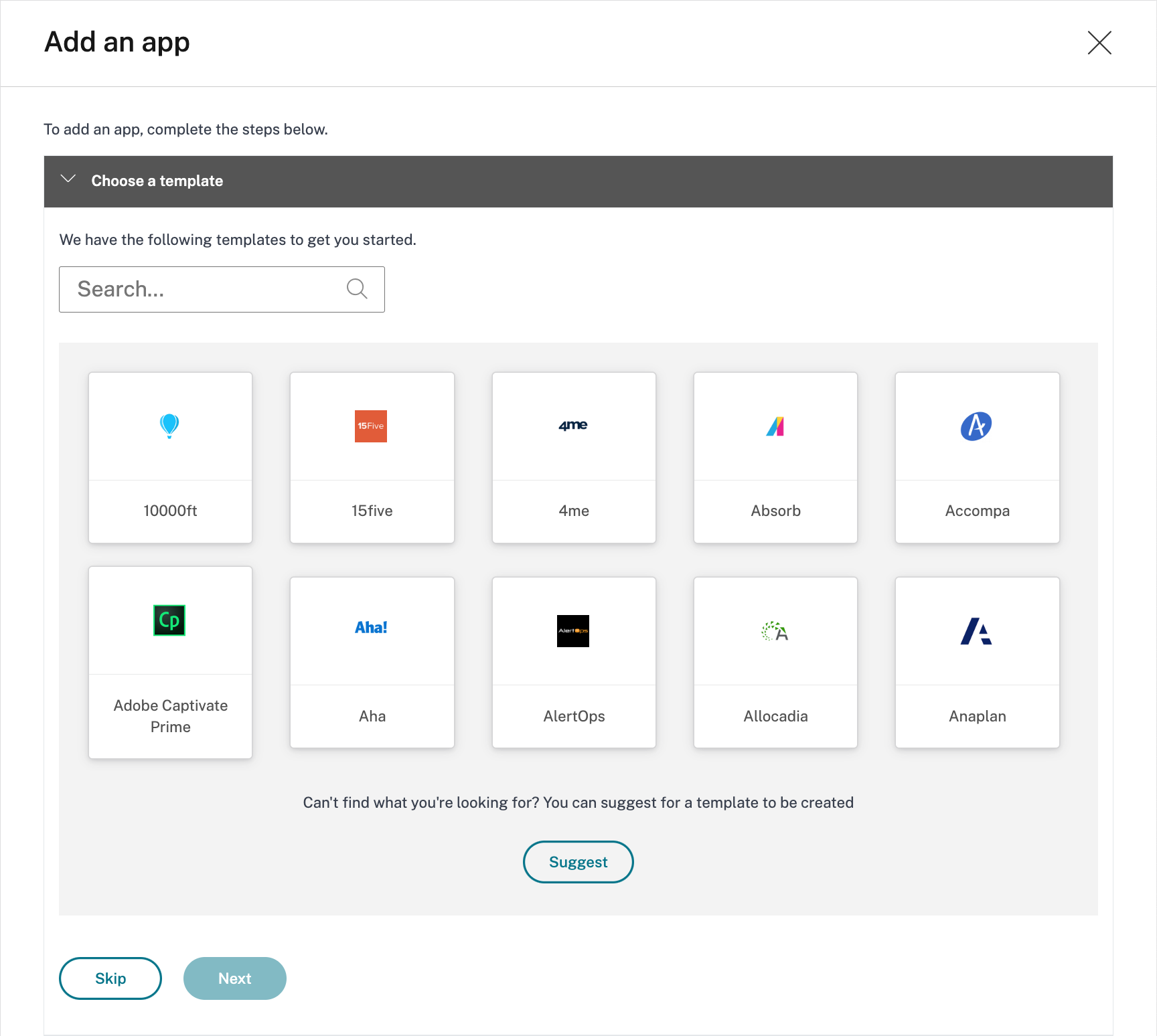Screen dimensions: 1157x1036
Task: Select the 15five template name
Action: click(372, 511)
